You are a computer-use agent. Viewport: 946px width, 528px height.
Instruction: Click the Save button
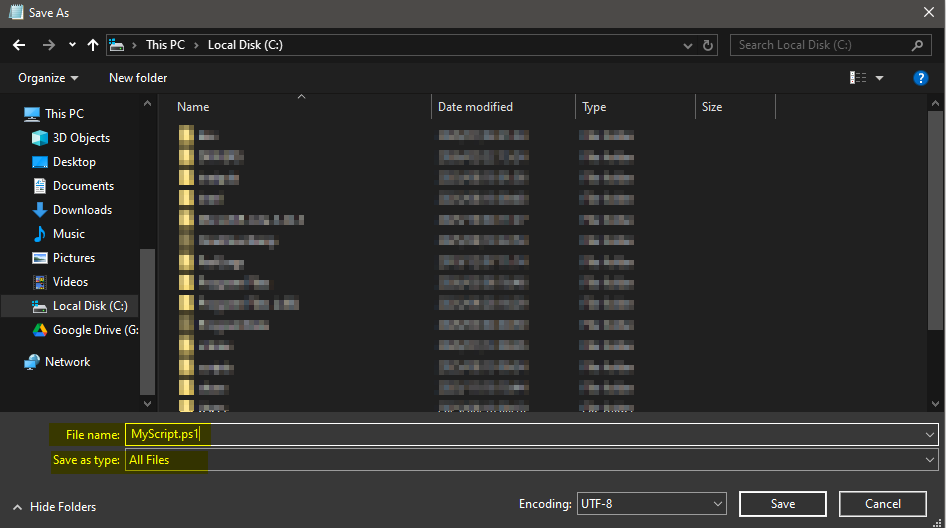pos(783,504)
